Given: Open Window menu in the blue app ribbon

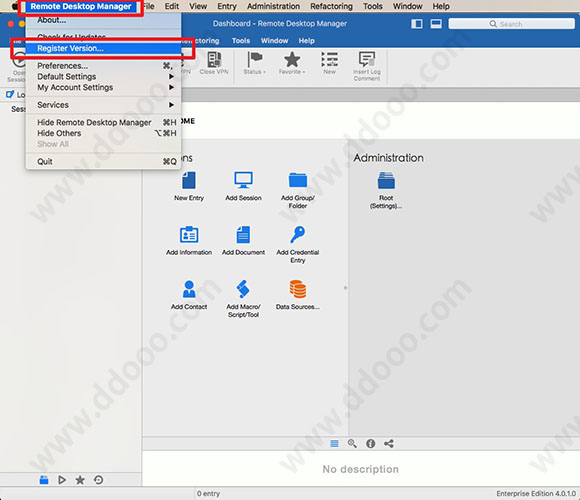Looking at the screenshot, I should point(274,41).
